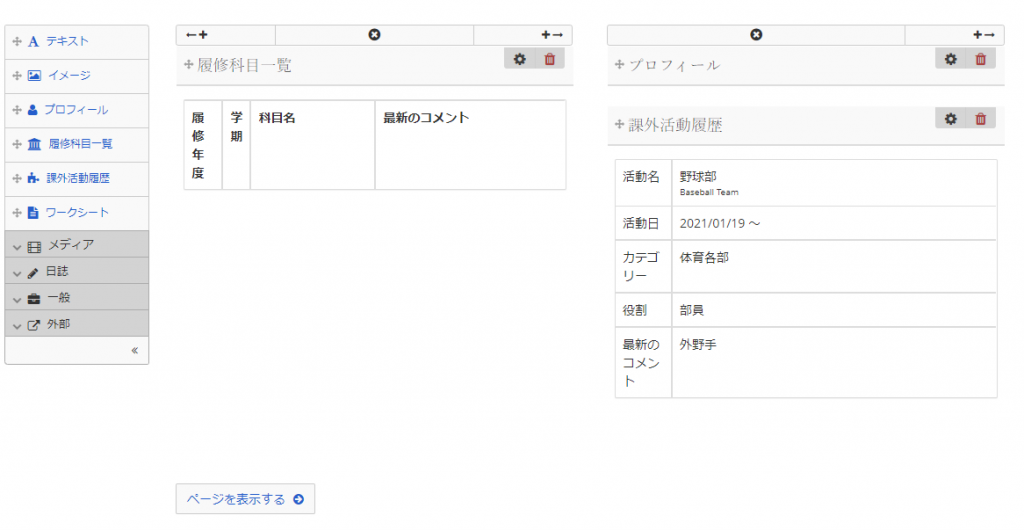The width and height of the screenshot is (1024, 530).
Task: Expand the メディア section
Action: pos(77,245)
